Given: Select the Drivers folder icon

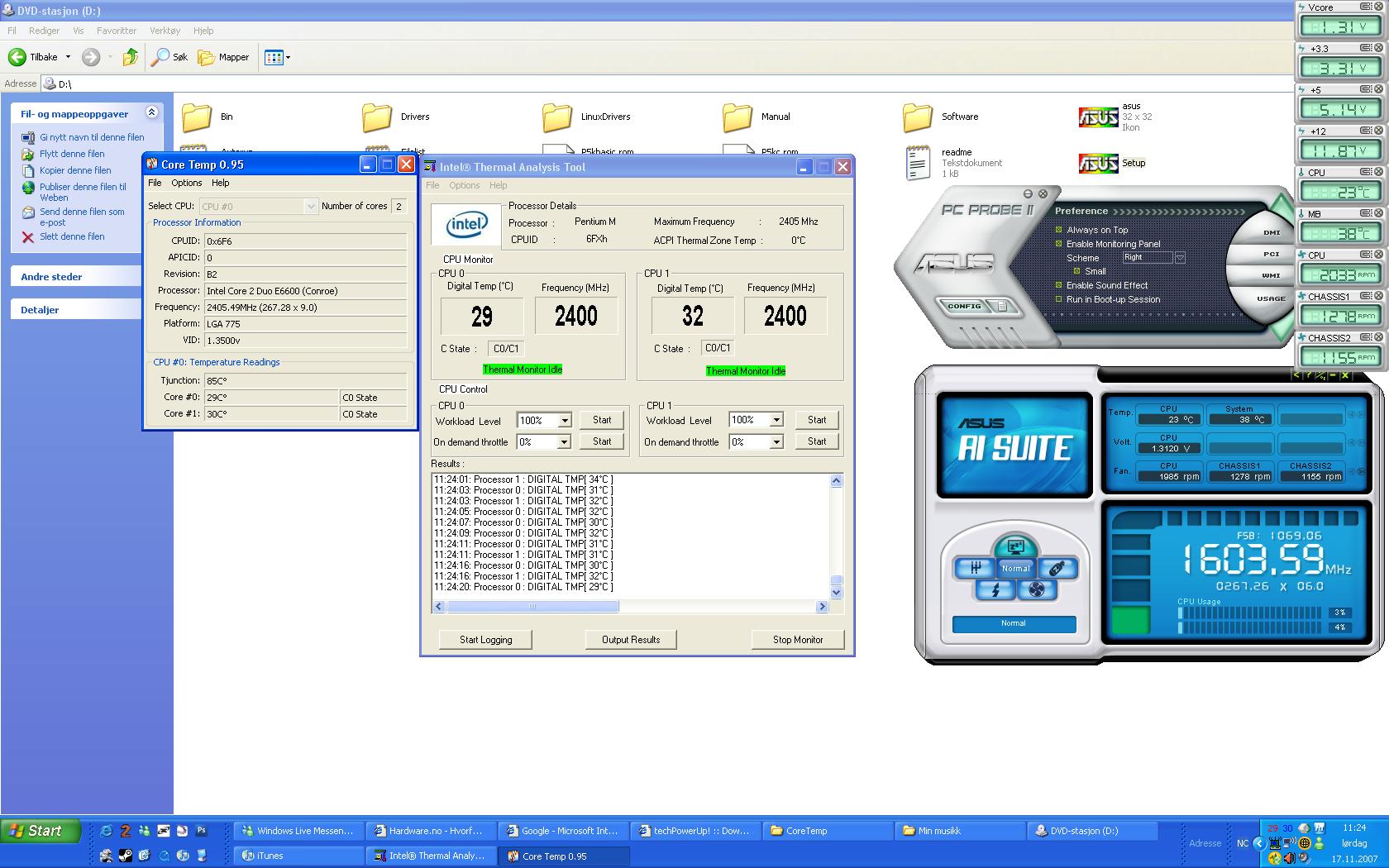Looking at the screenshot, I should (x=377, y=117).
